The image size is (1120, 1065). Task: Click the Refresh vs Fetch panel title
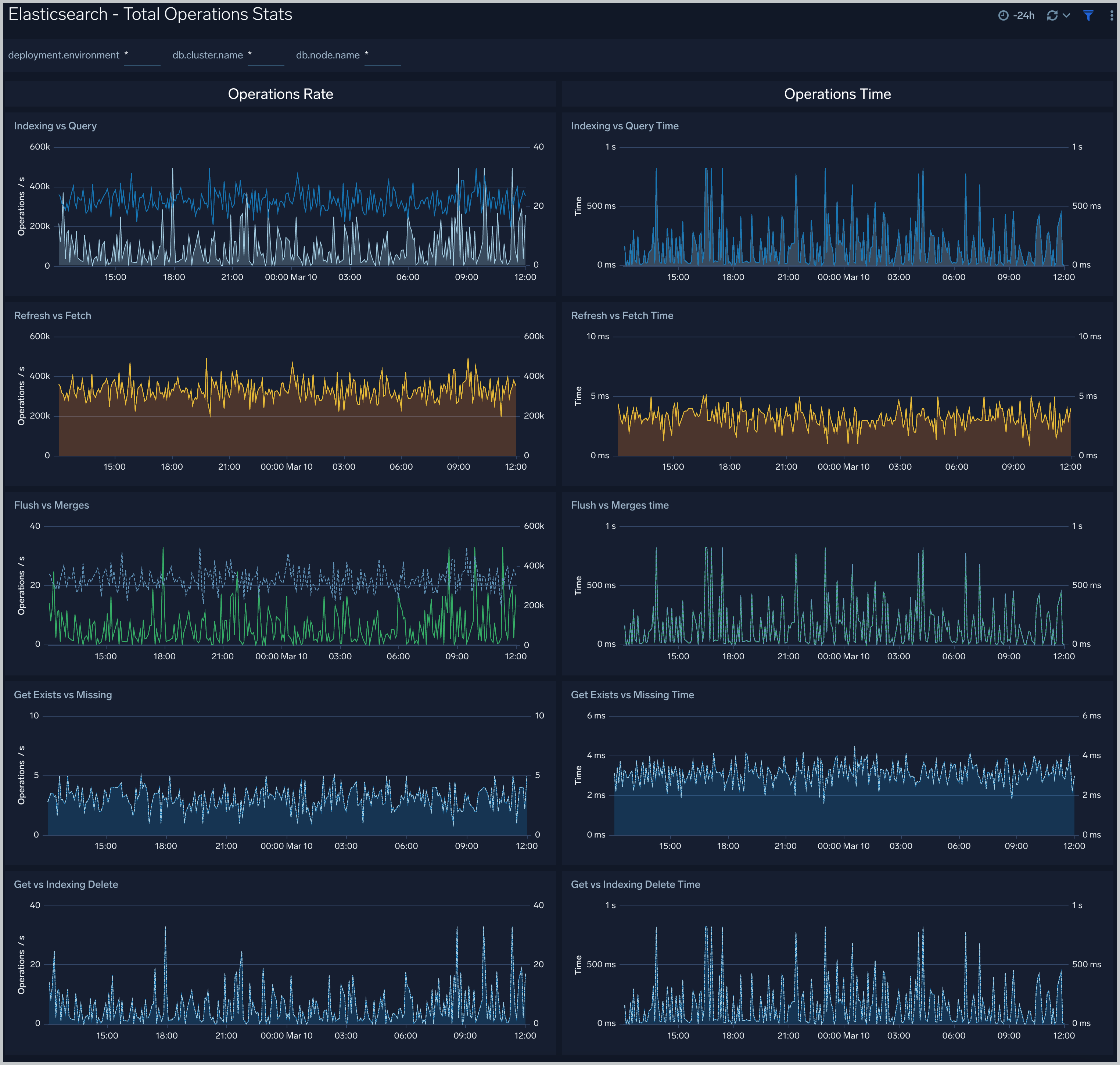pos(52,316)
